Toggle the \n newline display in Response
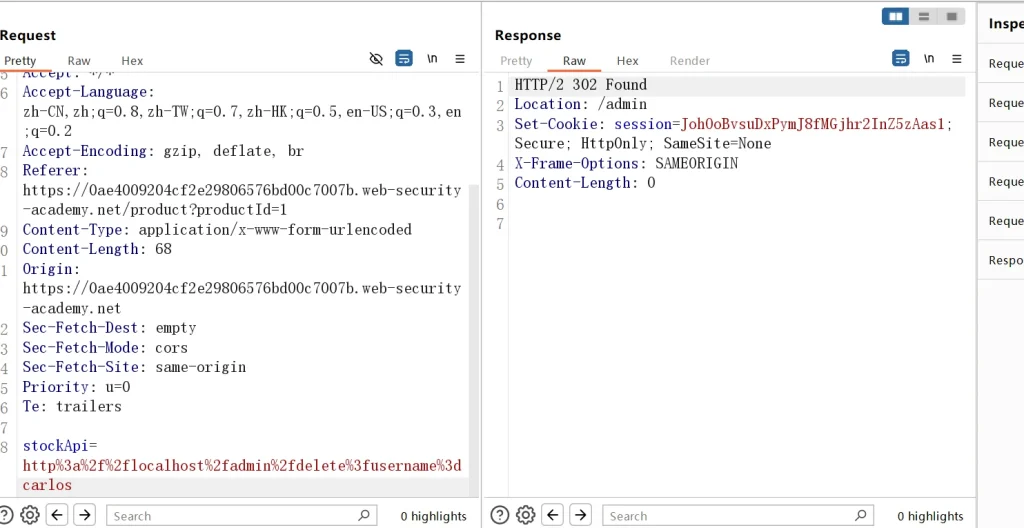Viewport: 1024px width, 528px height. pyautogui.click(x=928, y=59)
